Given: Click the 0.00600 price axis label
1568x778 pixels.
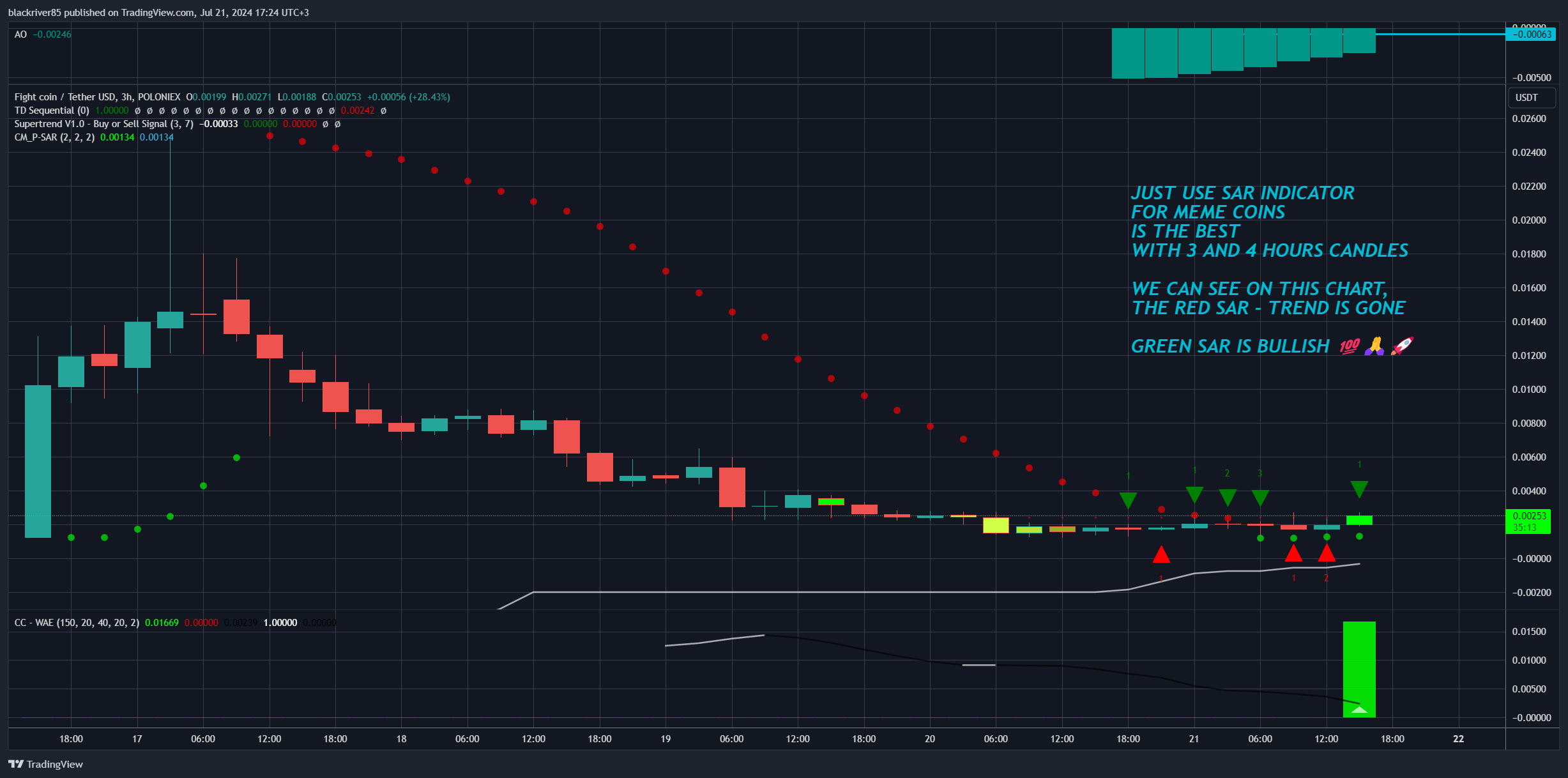Looking at the screenshot, I should pyautogui.click(x=1529, y=457).
